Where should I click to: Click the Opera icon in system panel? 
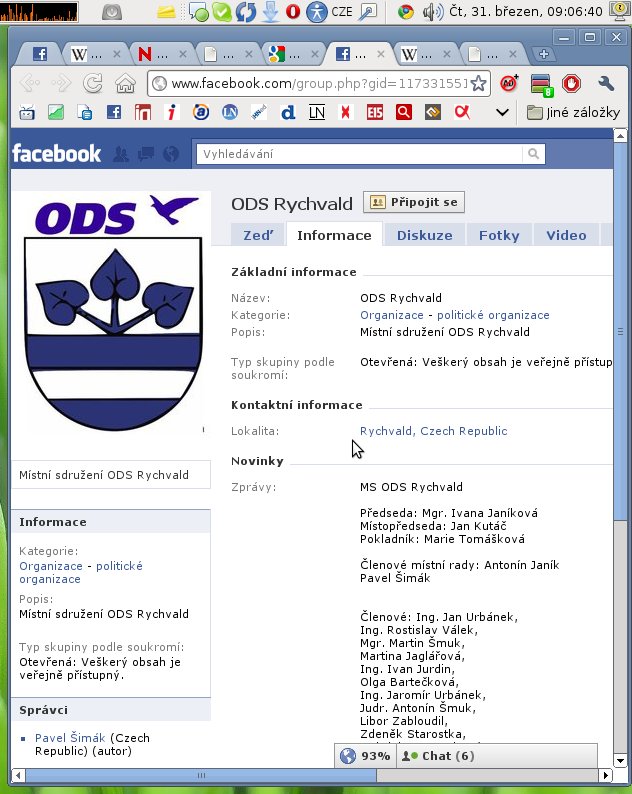(x=293, y=11)
